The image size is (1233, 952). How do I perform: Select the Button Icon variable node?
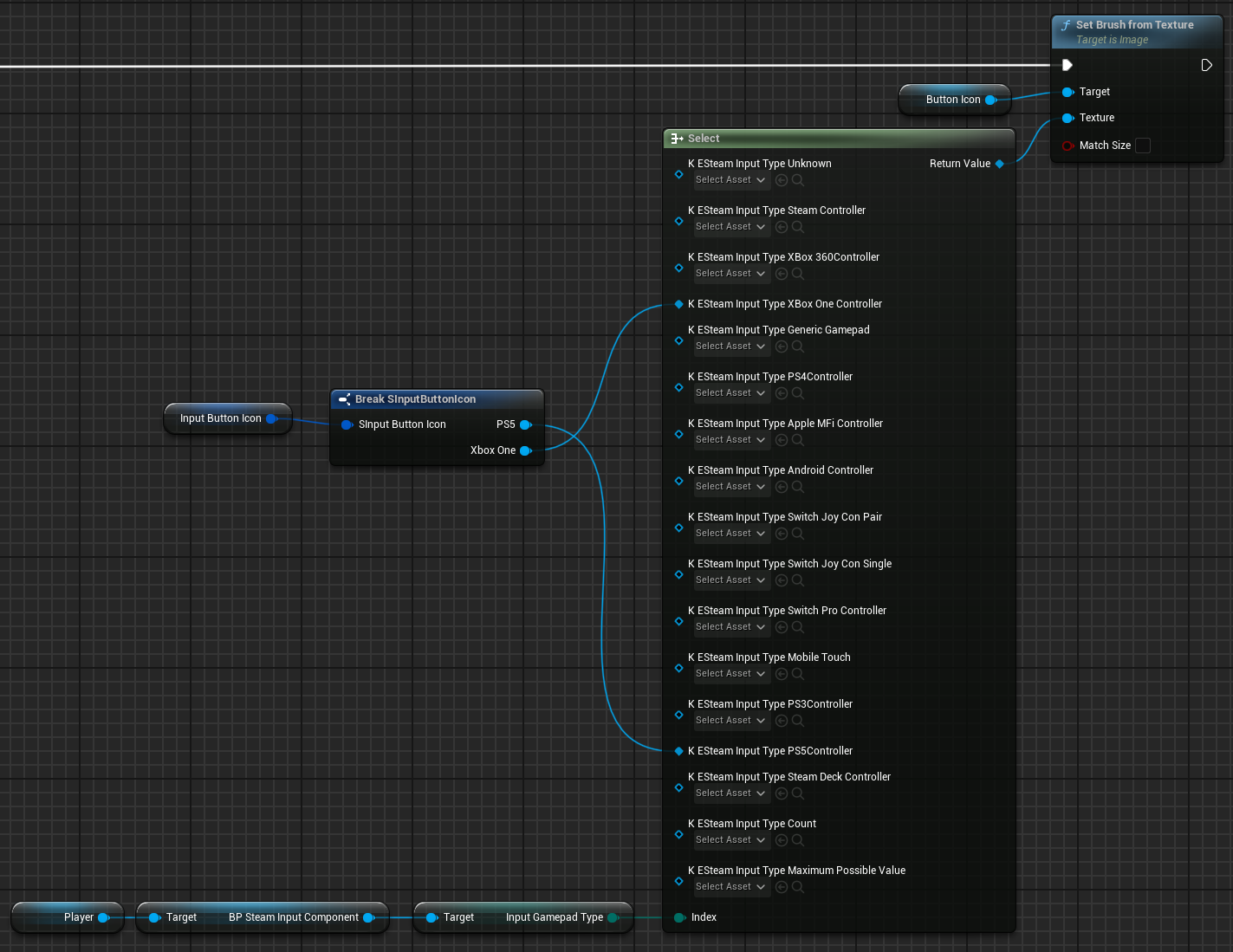(x=953, y=99)
